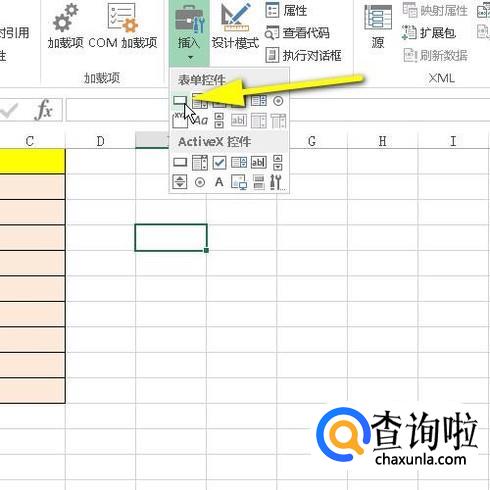Image resolution: width=490 pixels, height=490 pixels.
Task: Open the 属性 properties
Action: pos(286,10)
